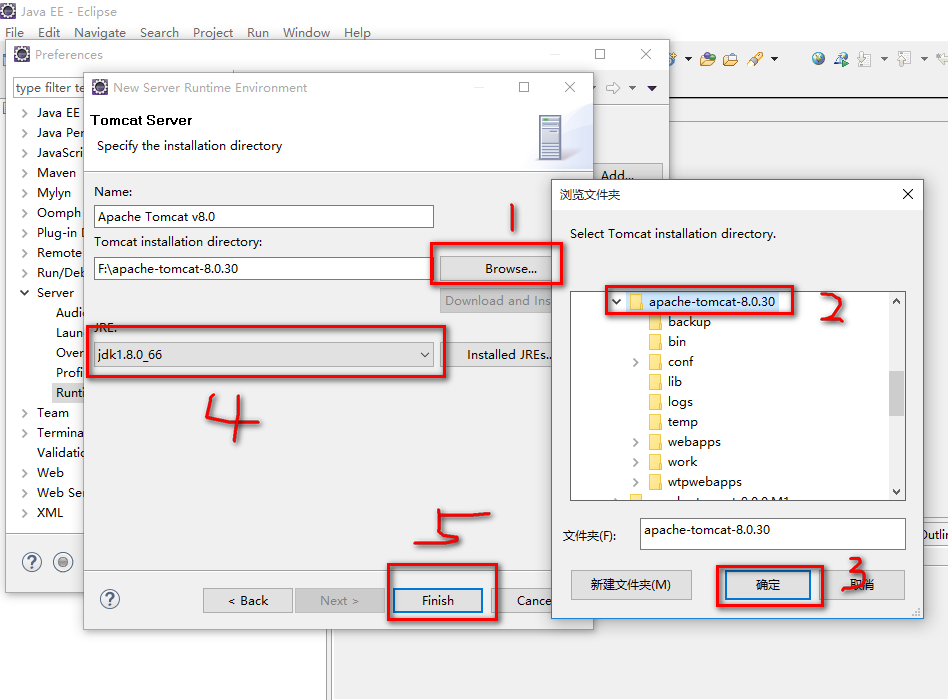Open the Navigate menu
The height and width of the screenshot is (700, 948).
point(100,33)
